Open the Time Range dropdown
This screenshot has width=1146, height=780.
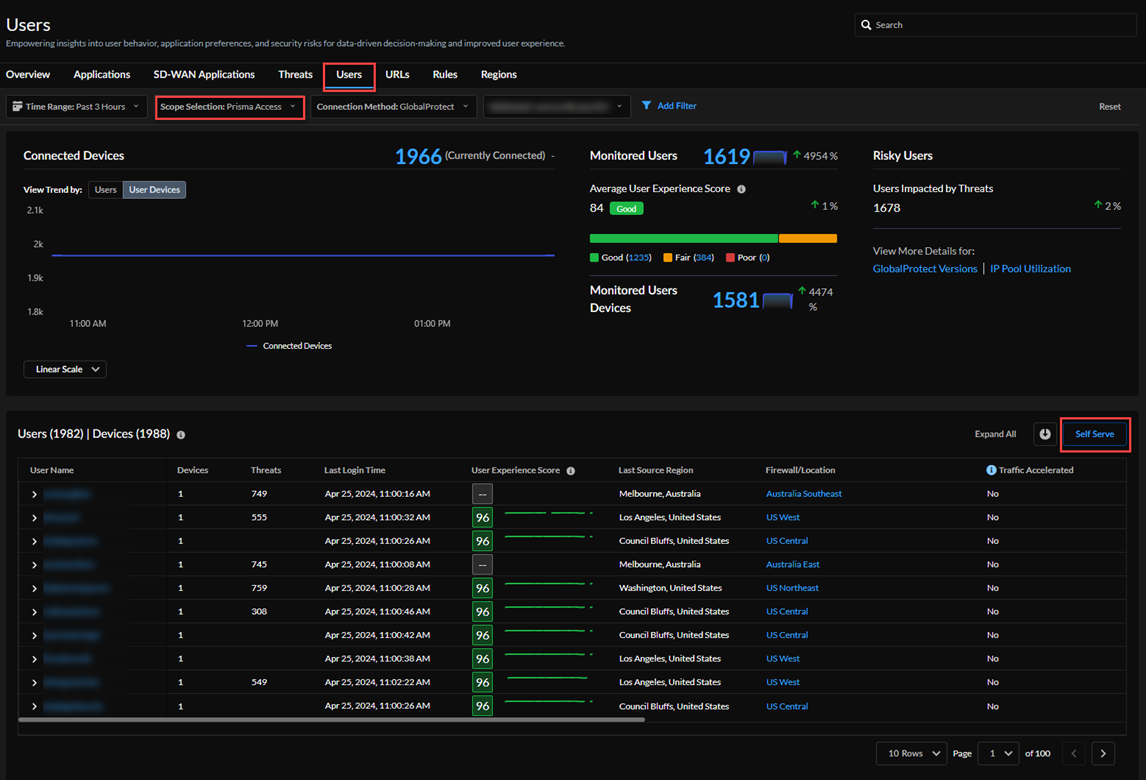[x=77, y=106]
